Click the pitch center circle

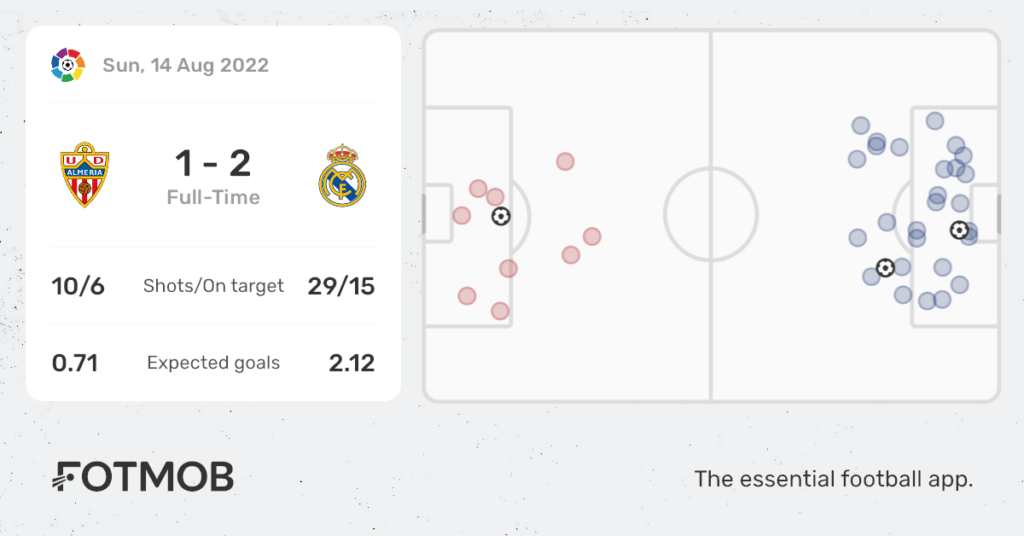(711, 214)
